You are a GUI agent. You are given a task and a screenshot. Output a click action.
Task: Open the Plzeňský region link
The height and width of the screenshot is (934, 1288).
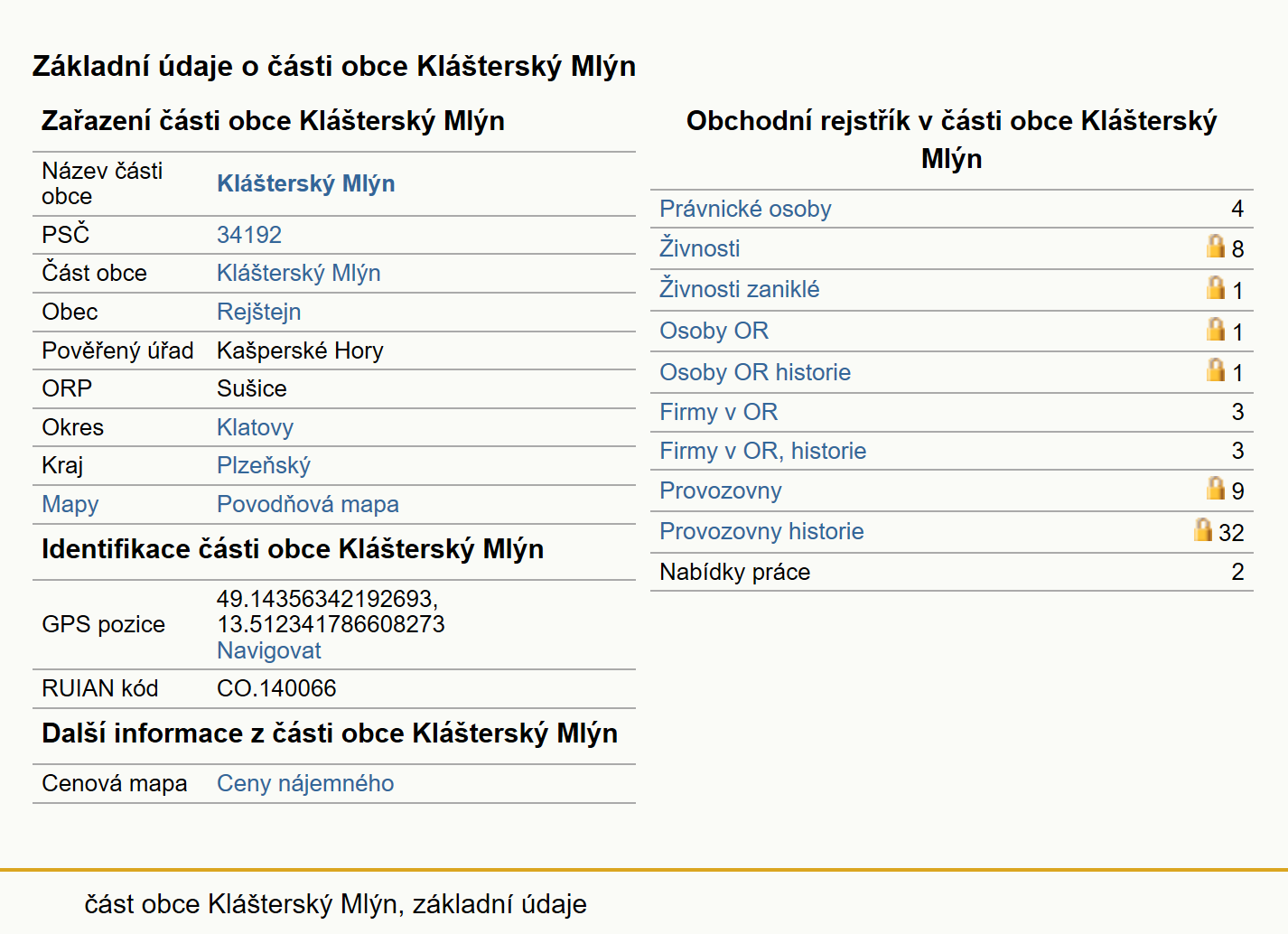[x=264, y=465]
